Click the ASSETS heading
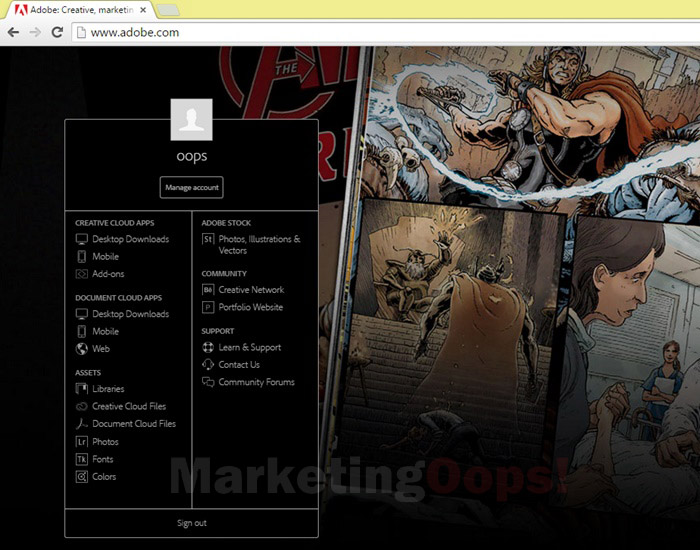This screenshot has width=700, height=550. [x=88, y=373]
